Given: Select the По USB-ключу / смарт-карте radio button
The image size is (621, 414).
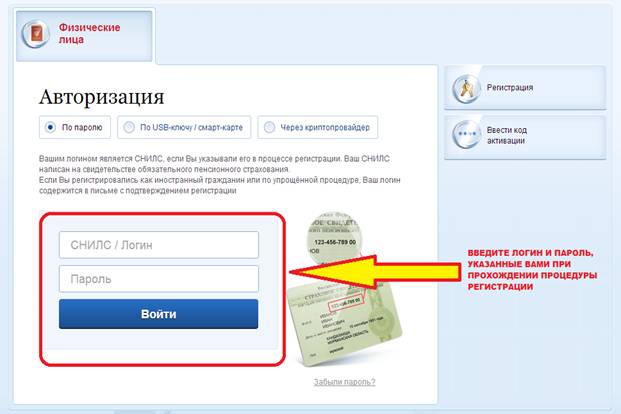Looking at the screenshot, I should (x=129, y=128).
